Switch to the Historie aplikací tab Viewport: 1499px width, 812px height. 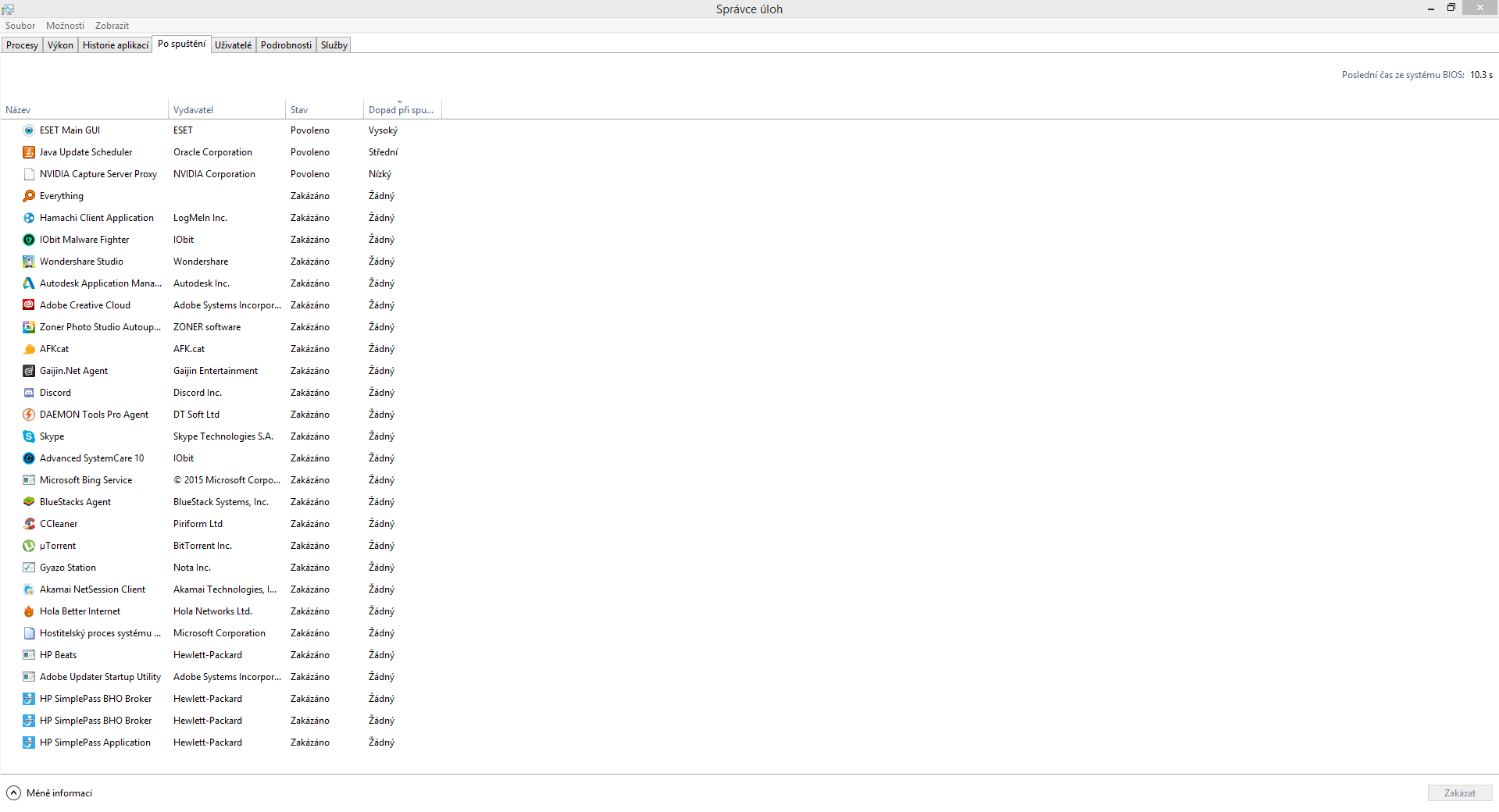click(116, 45)
